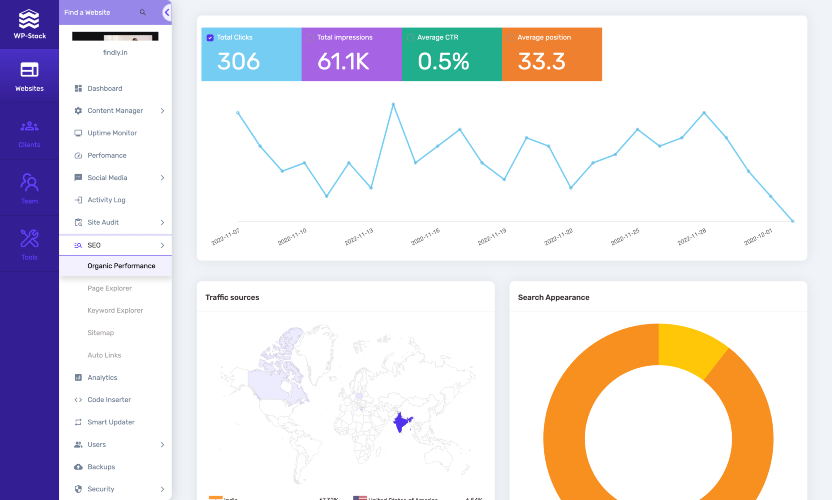The image size is (832, 500).
Task: Click the Uptime Monitor screen icon
Action: pos(78,133)
